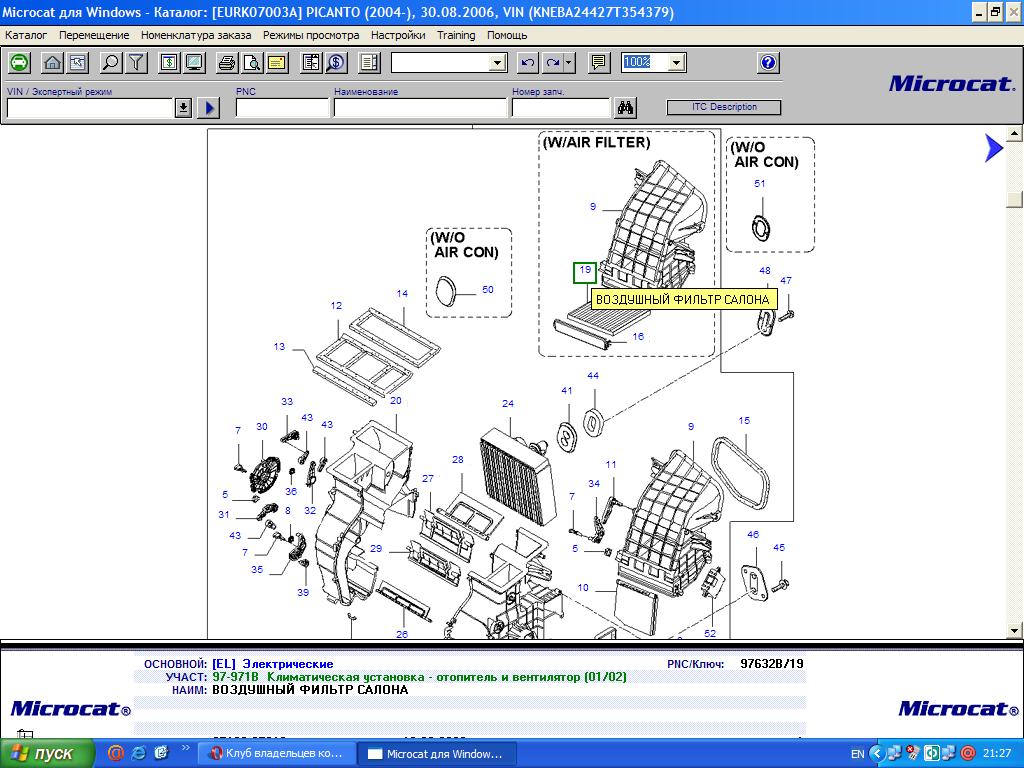Click the blue VIN go arrow button
Screen dimensions: 1024x768
pos(209,108)
